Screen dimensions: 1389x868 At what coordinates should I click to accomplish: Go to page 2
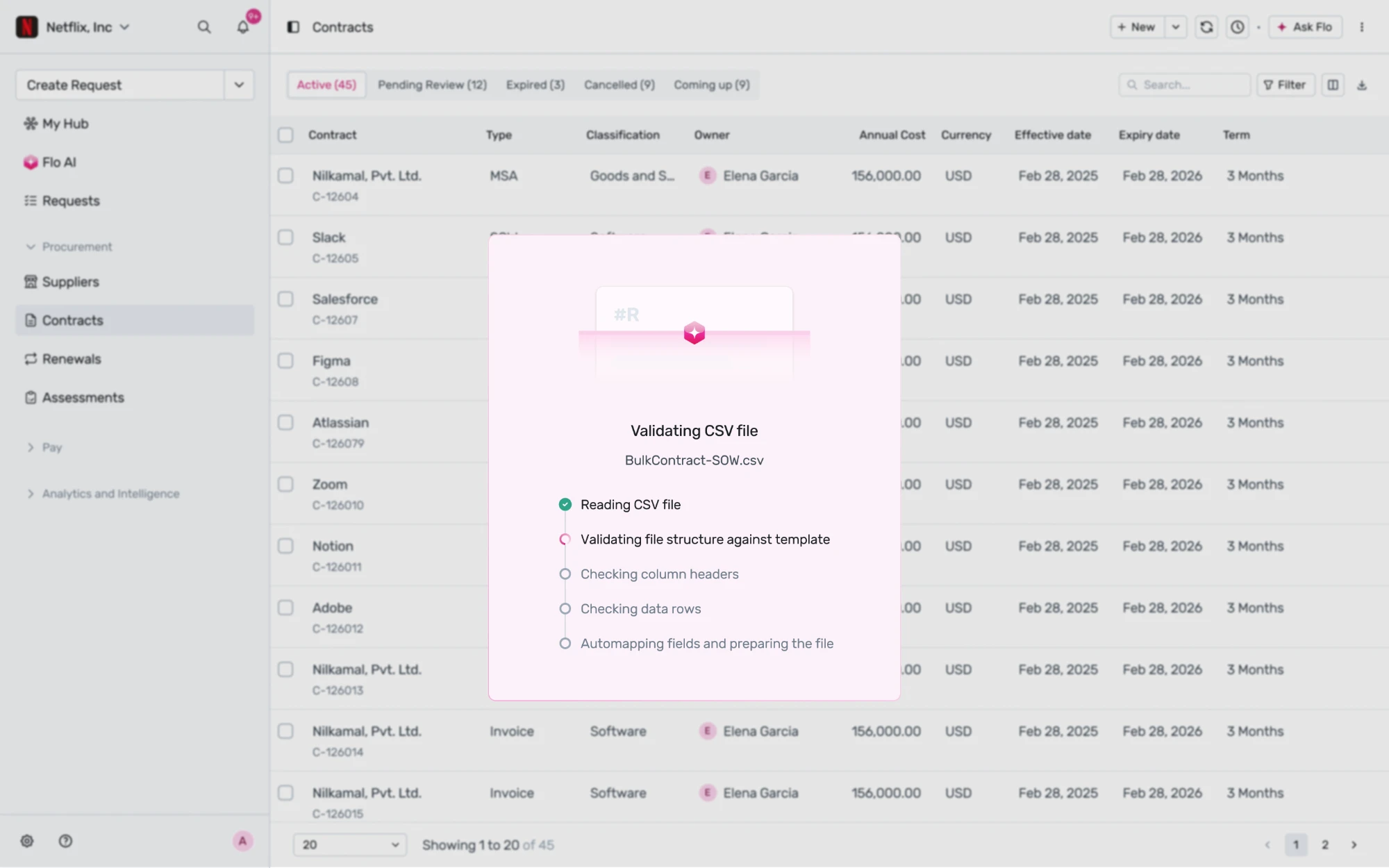pyautogui.click(x=1324, y=844)
